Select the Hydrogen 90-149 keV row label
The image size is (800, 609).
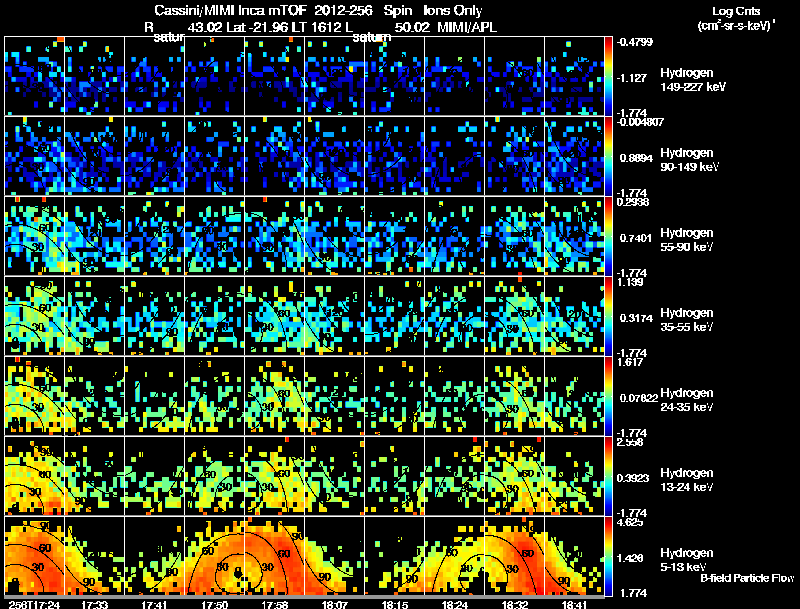pyautogui.click(x=689, y=160)
